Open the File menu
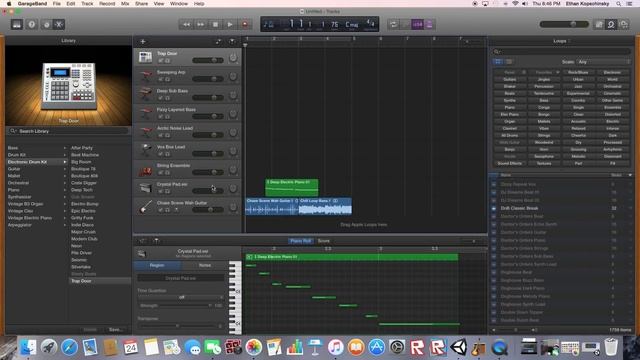The image size is (640, 360). pos(57,4)
